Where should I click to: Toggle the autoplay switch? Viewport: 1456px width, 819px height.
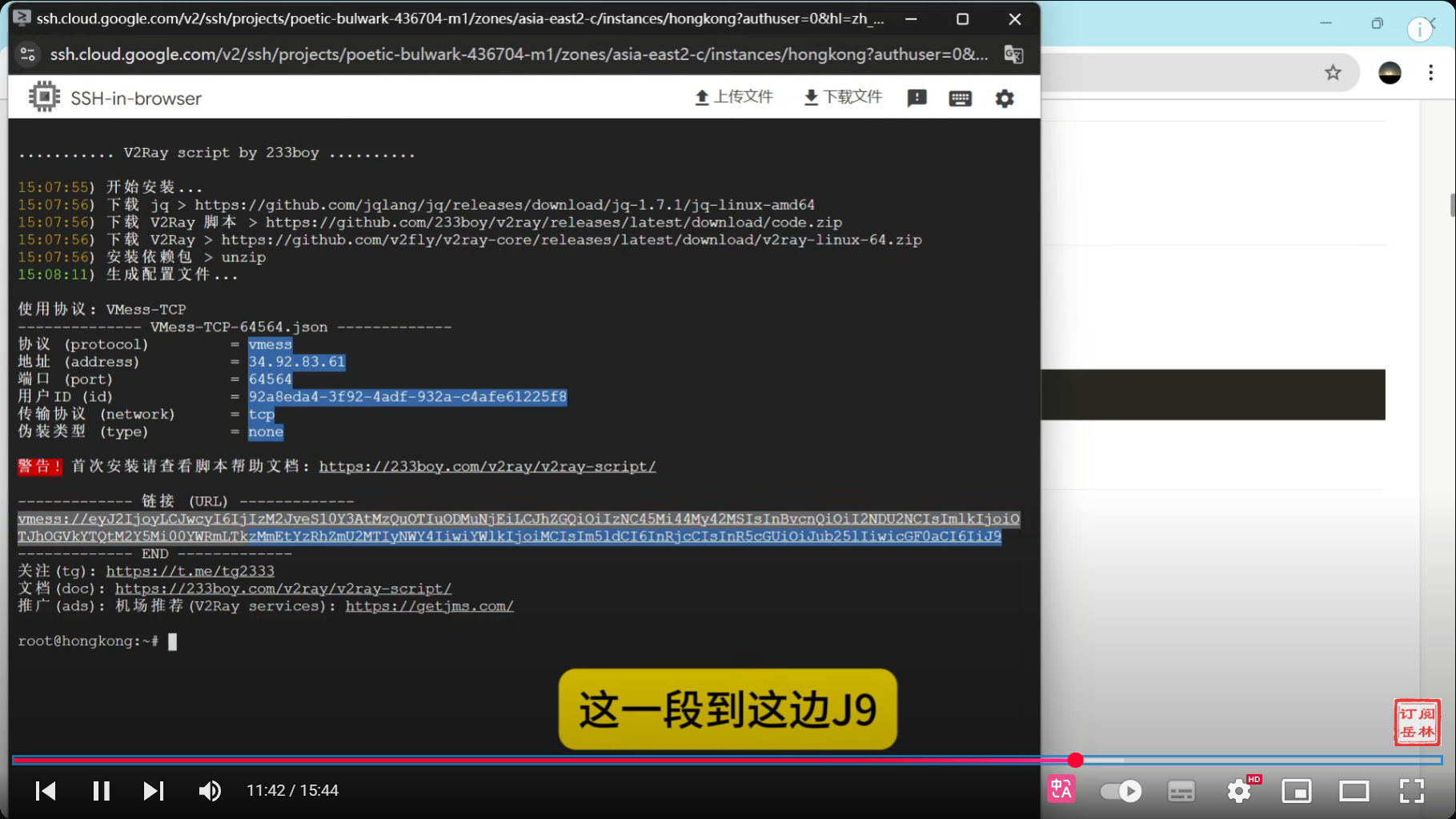click(x=1121, y=791)
